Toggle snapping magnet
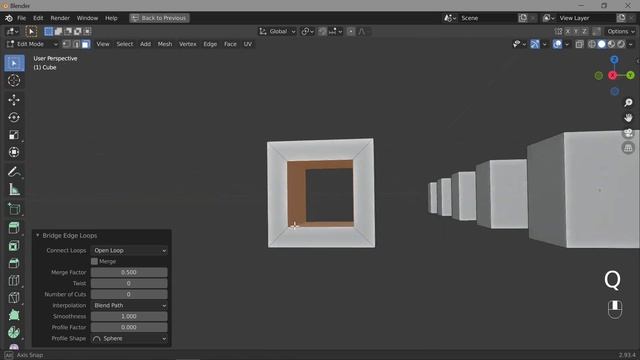This screenshot has width=640, height=360. tap(322, 31)
